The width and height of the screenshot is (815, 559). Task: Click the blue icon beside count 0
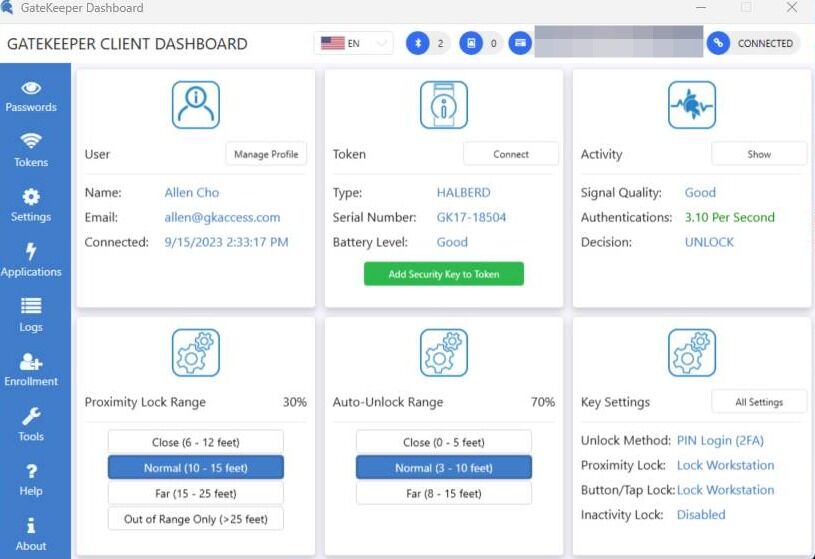point(471,43)
